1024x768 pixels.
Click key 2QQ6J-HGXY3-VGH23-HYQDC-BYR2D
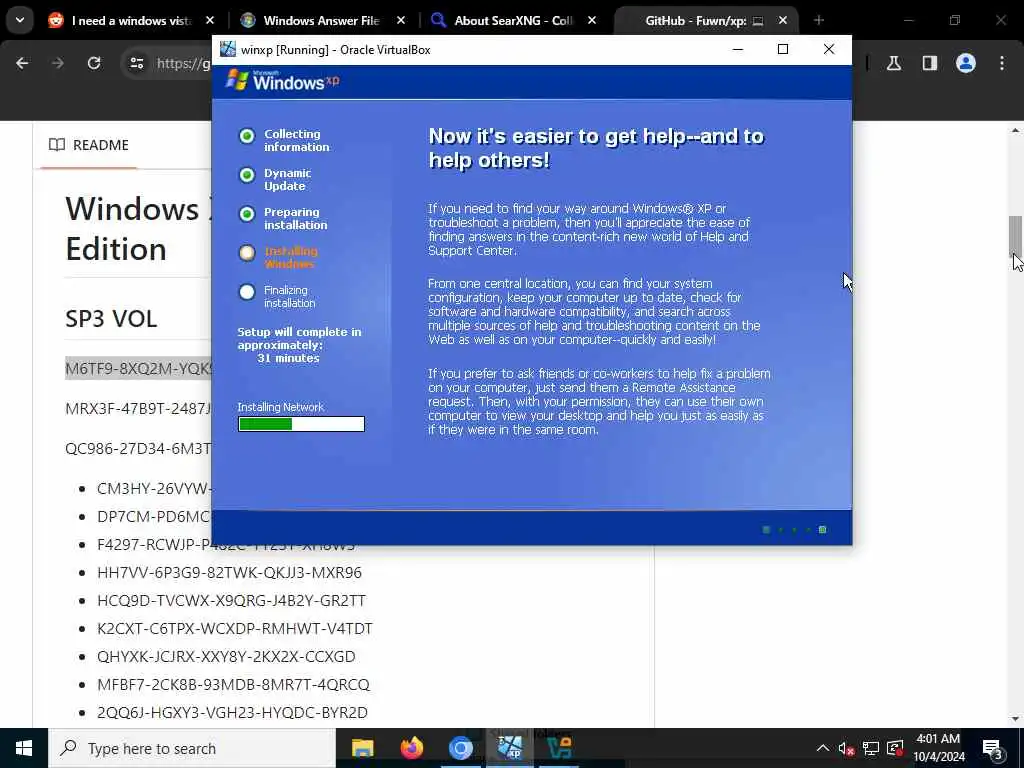point(232,713)
